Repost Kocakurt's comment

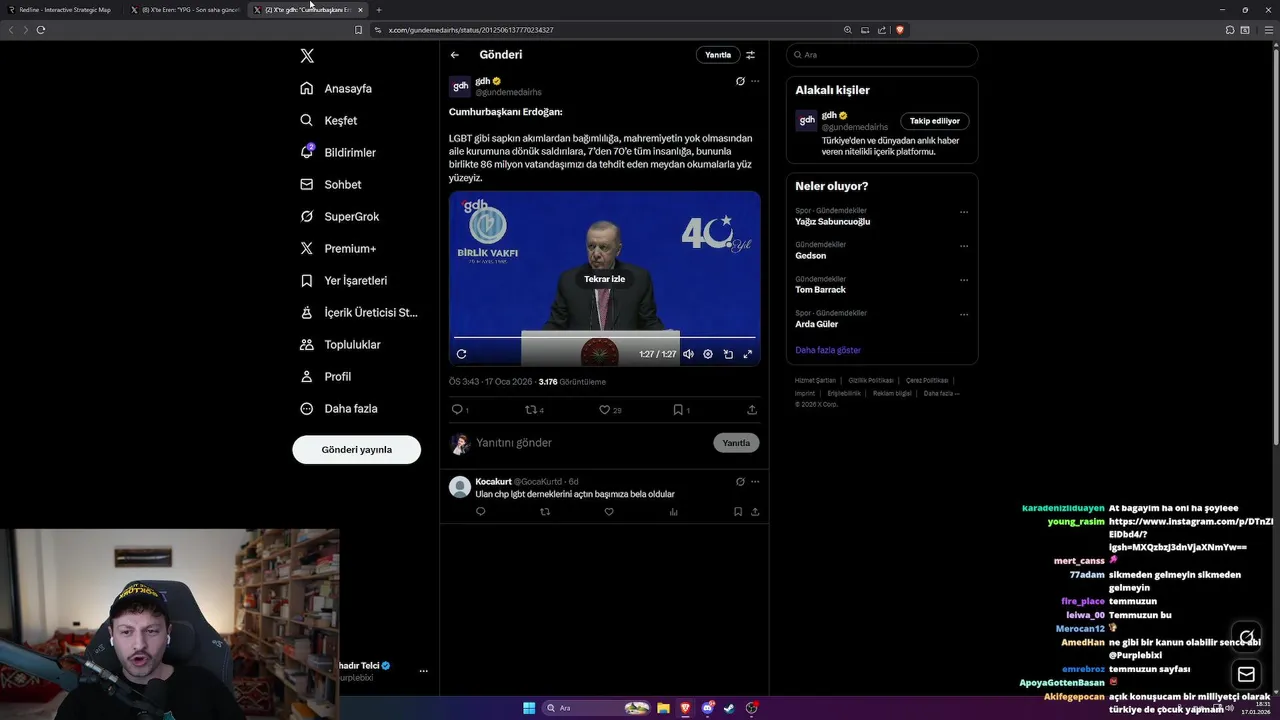click(545, 512)
